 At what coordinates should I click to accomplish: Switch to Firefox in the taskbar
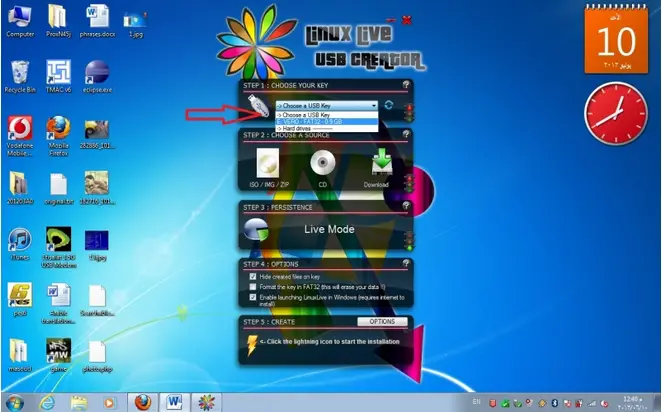click(143, 403)
